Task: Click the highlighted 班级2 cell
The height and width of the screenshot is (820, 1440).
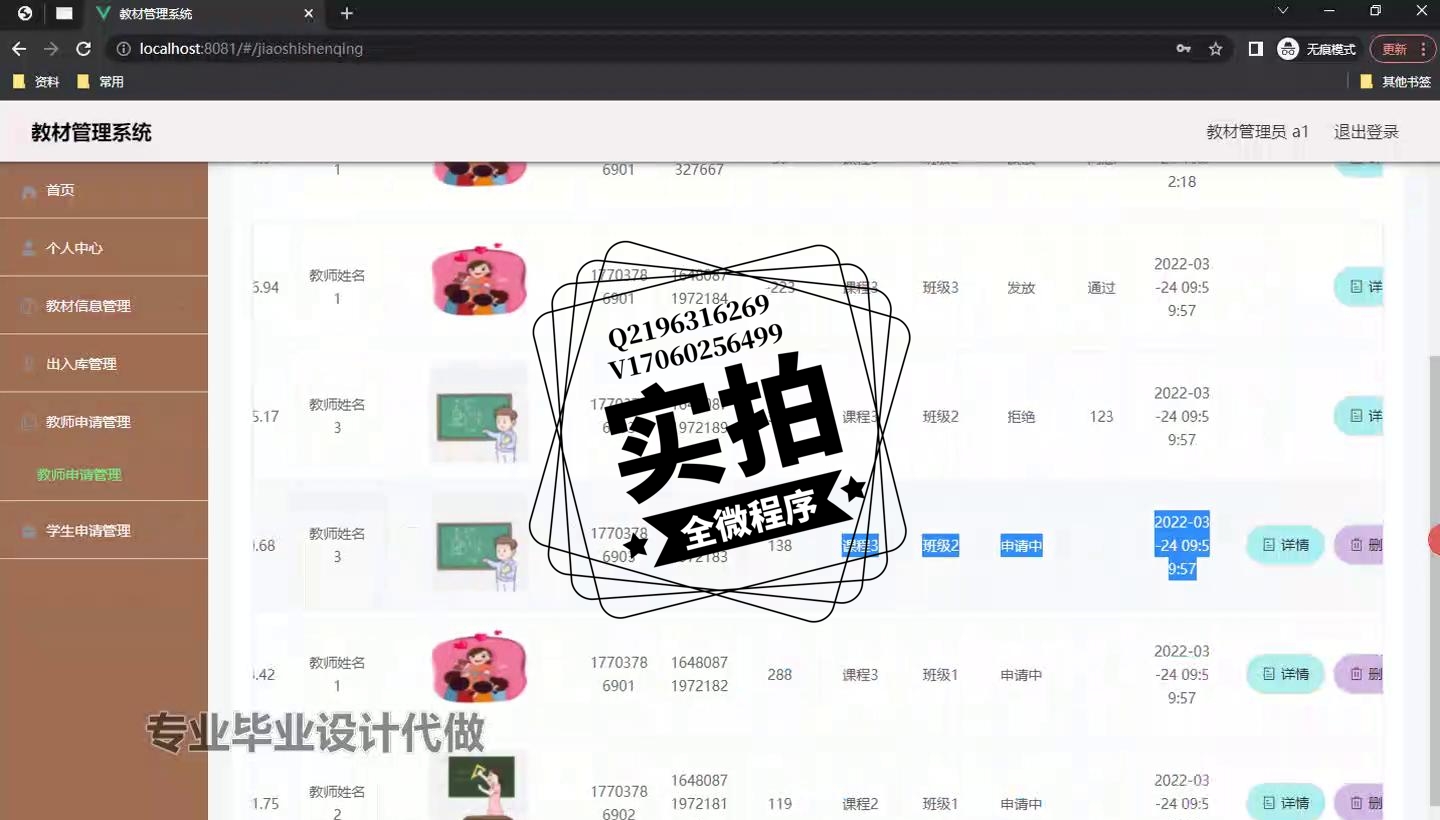Action: [940, 546]
